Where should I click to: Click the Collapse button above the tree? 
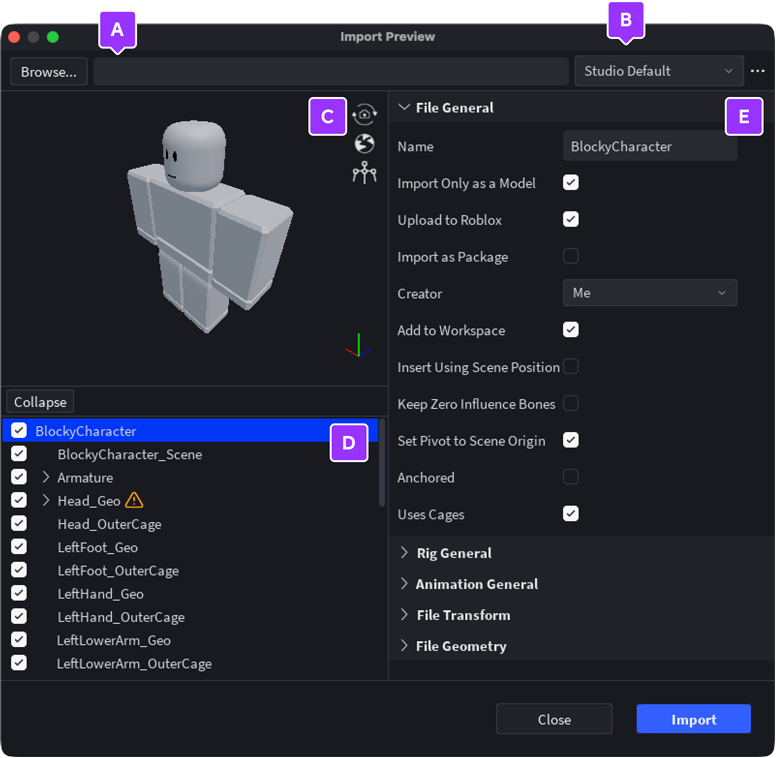[x=40, y=402]
